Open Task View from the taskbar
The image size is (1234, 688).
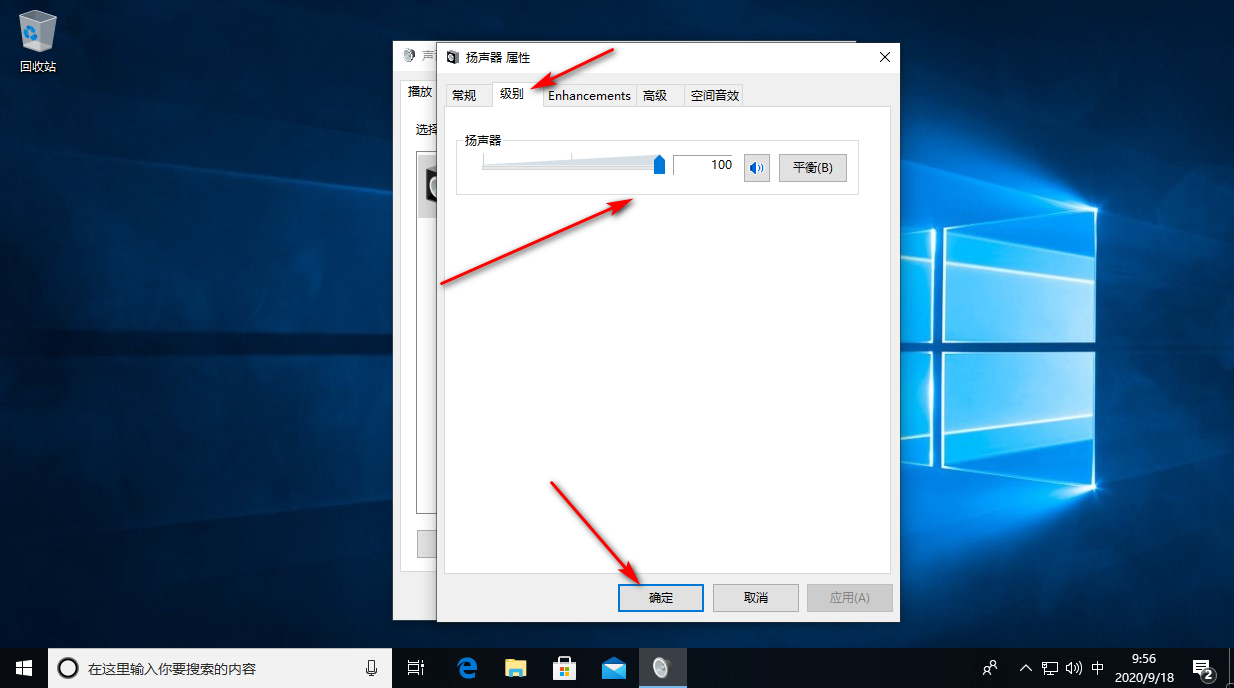click(x=416, y=668)
